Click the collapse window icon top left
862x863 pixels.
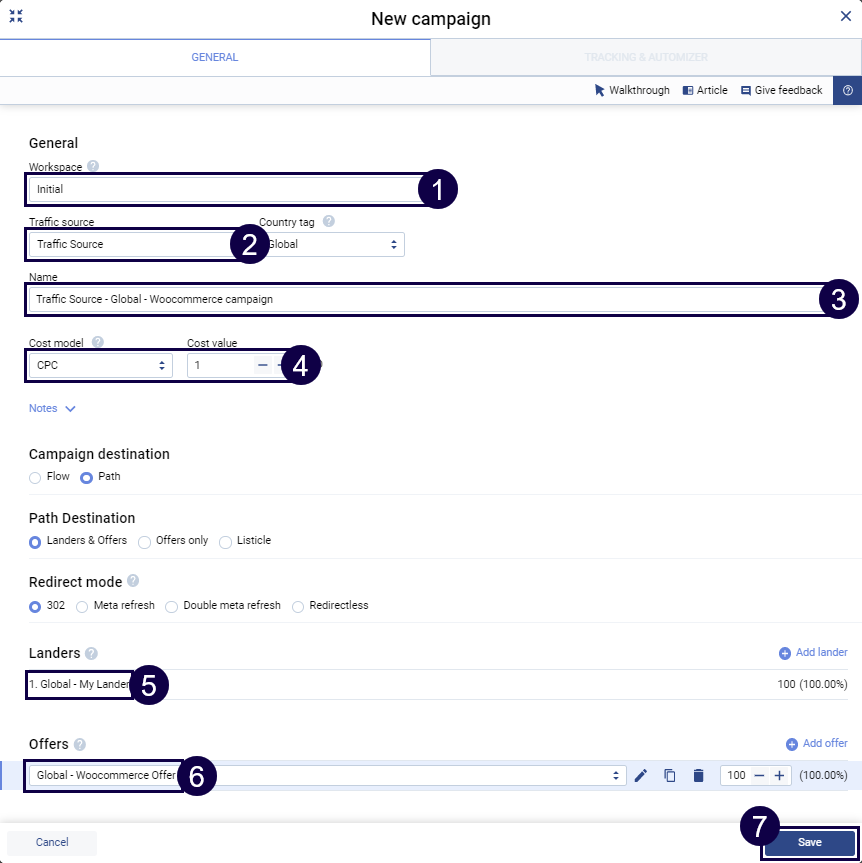(x=16, y=17)
